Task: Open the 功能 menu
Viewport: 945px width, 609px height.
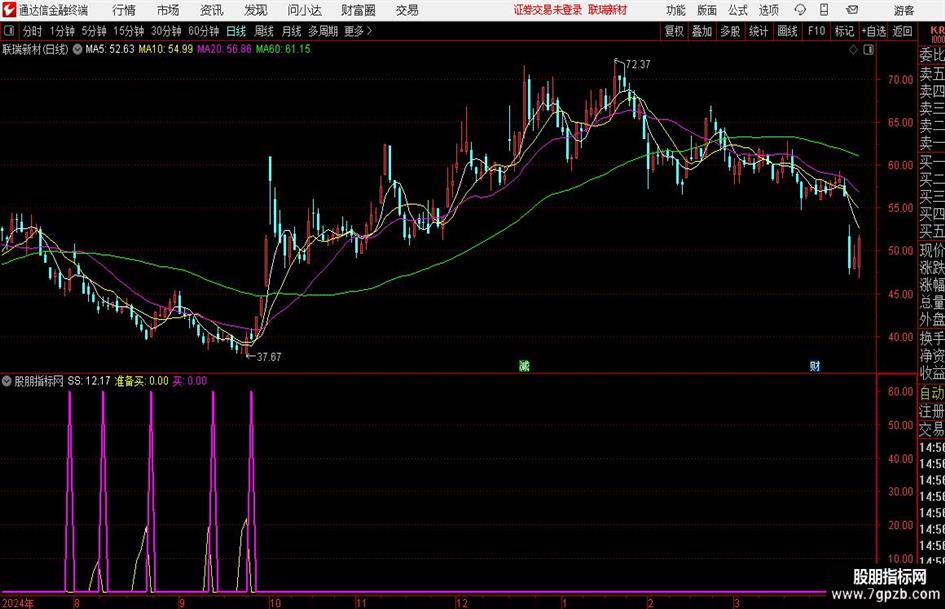Action: [676, 10]
